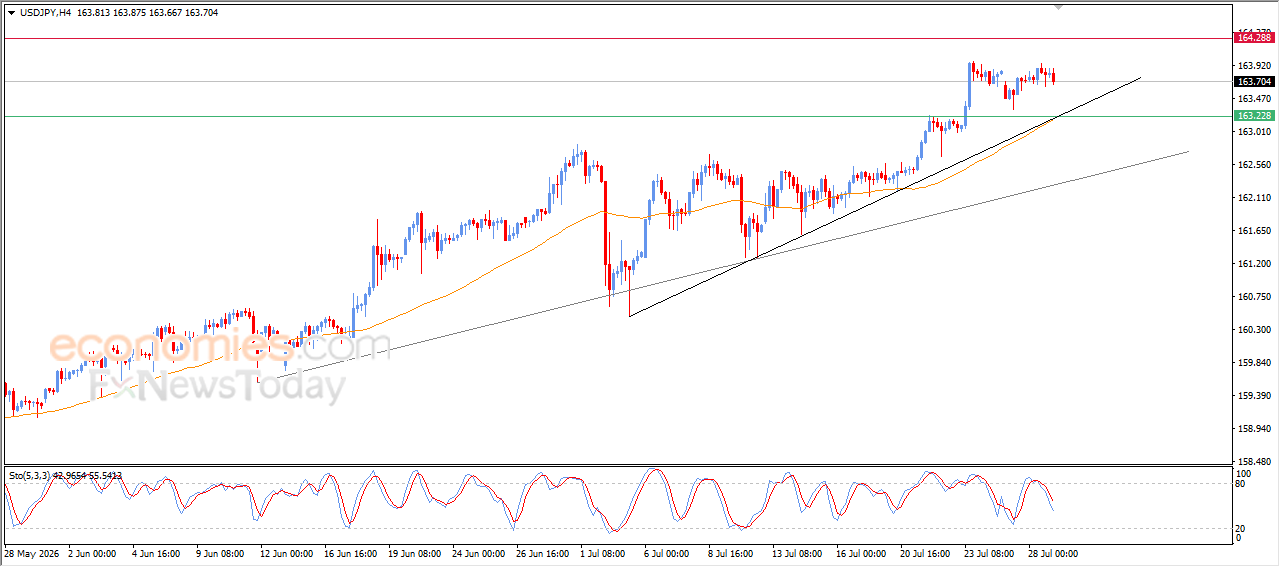This screenshot has height=567, width=1280.
Task: Click the stochastic scale value 20
Action: click(x=1242, y=527)
